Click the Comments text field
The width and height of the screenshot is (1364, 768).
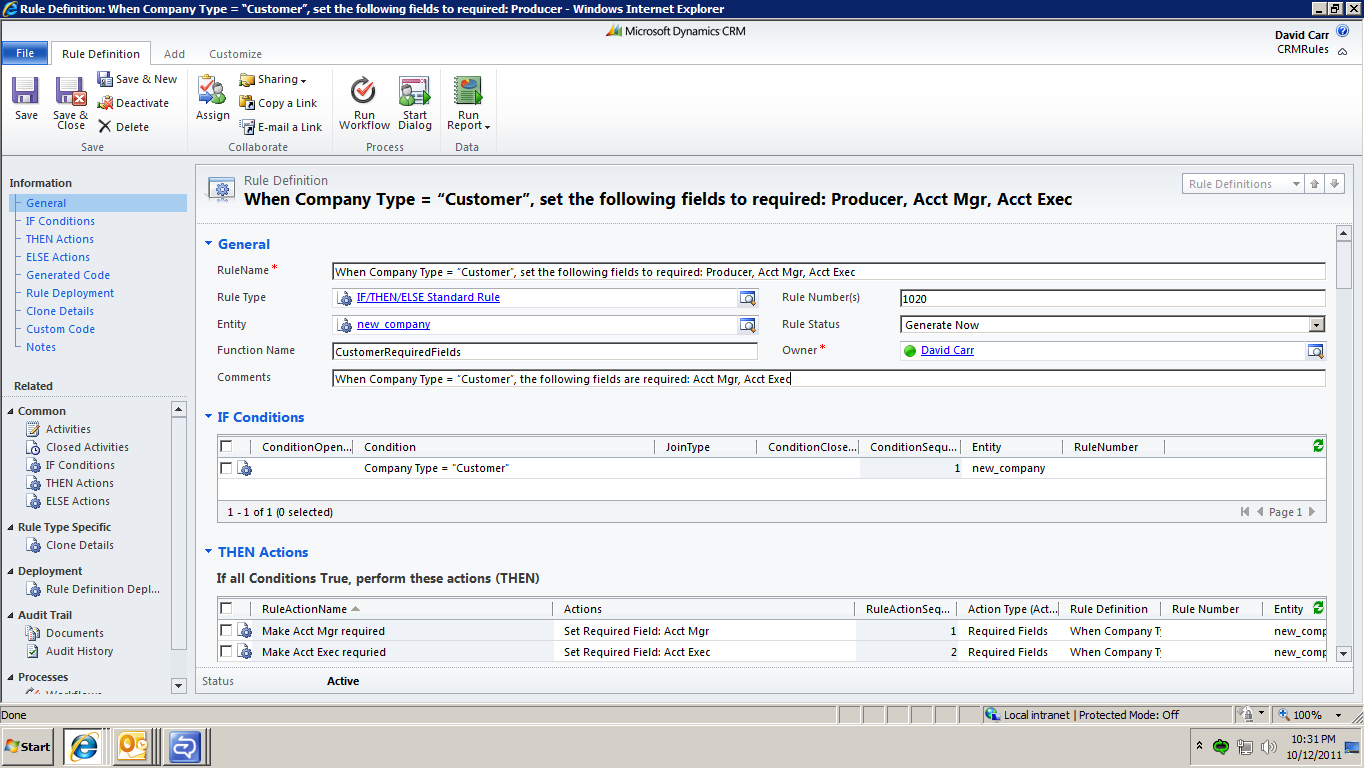click(828, 378)
